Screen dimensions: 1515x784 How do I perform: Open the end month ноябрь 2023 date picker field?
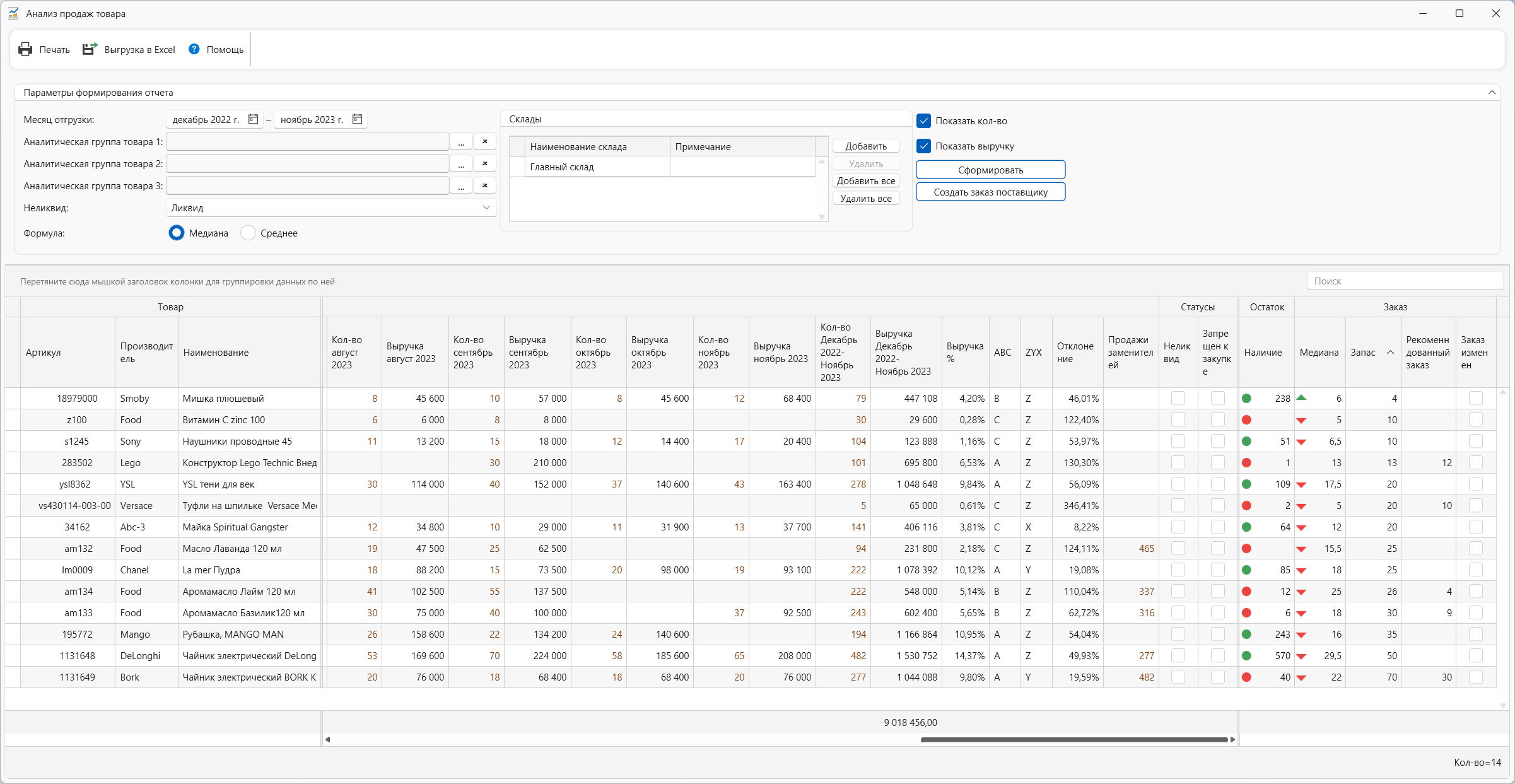tap(320, 119)
